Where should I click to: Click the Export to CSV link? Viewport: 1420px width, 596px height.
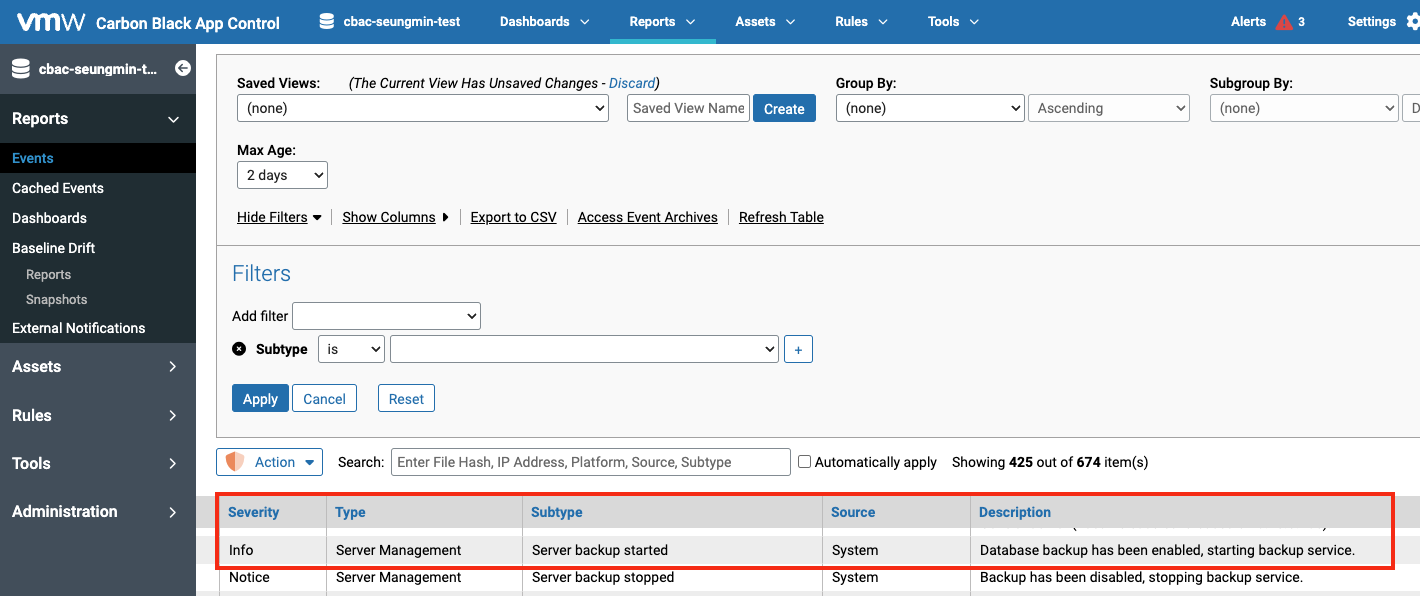(x=513, y=217)
